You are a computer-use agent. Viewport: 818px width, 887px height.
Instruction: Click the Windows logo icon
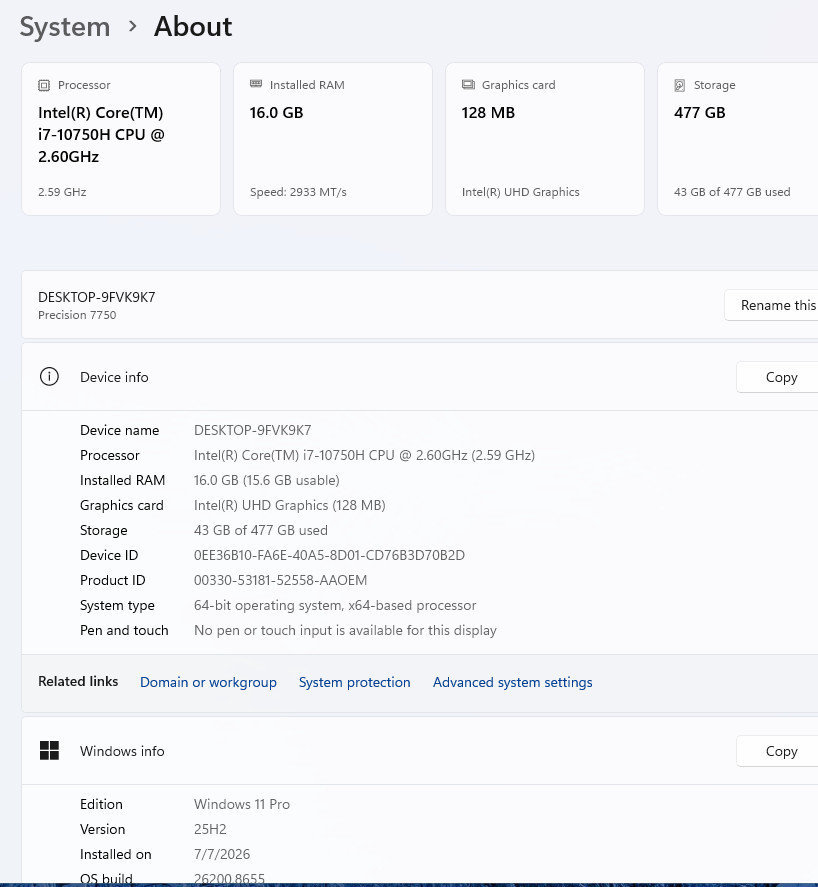click(x=49, y=751)
